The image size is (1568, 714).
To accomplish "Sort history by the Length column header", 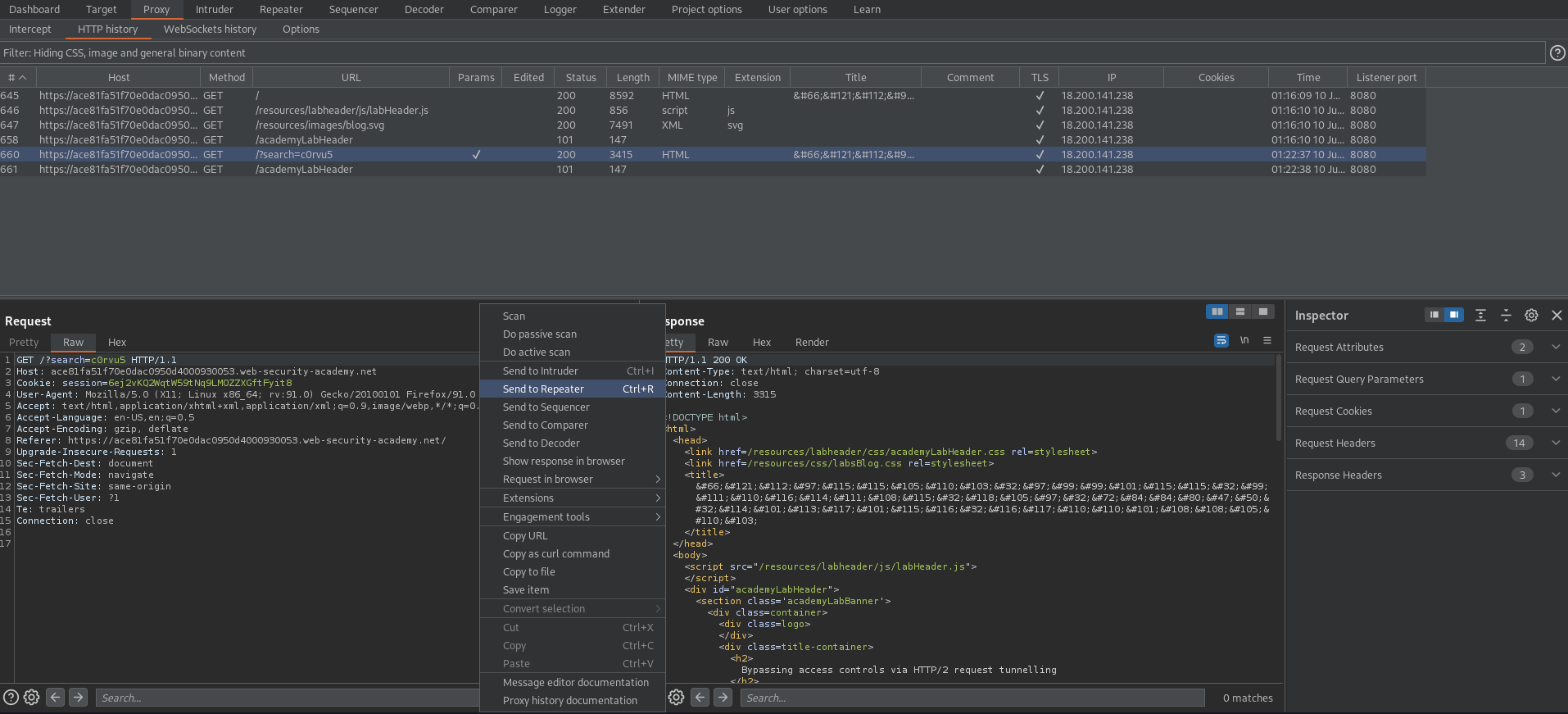I will click(632, 78).
